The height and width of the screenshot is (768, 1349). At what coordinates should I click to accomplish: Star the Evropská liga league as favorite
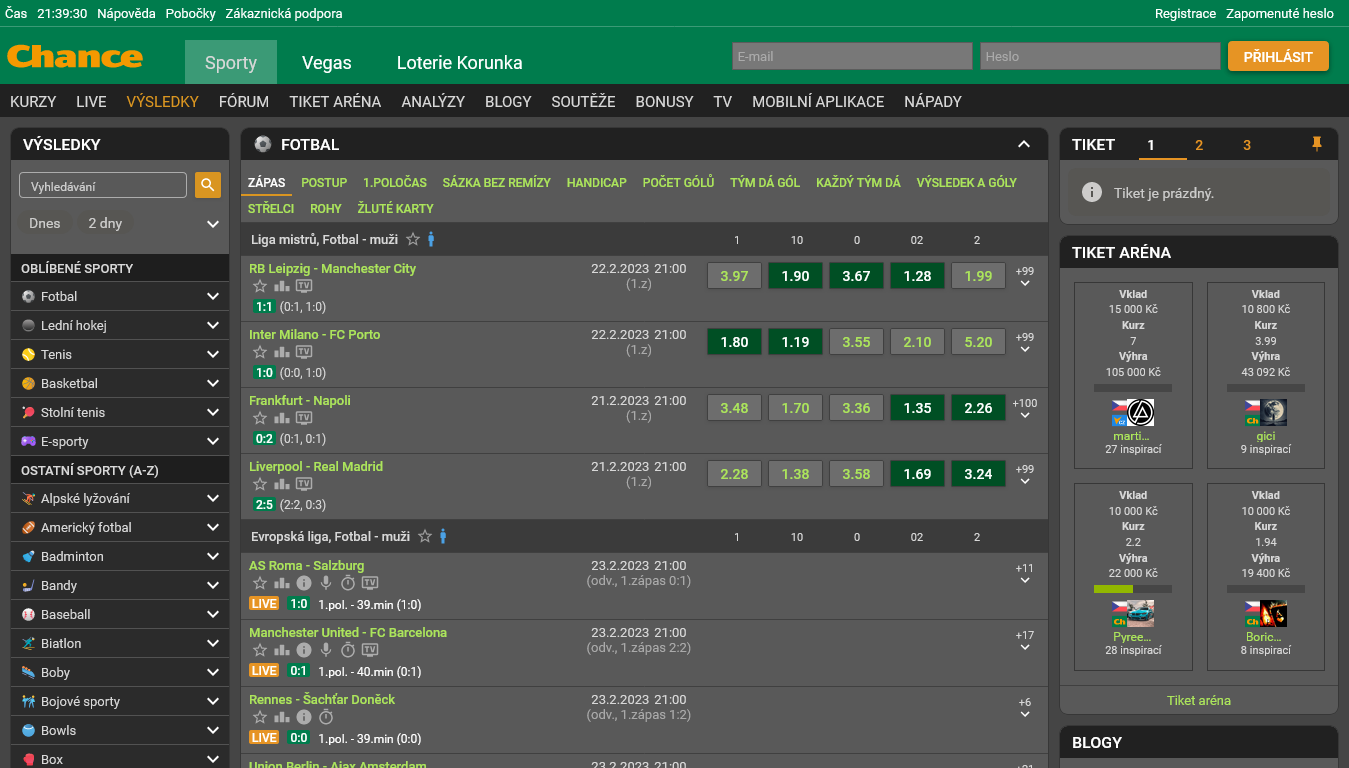point(425,536)
